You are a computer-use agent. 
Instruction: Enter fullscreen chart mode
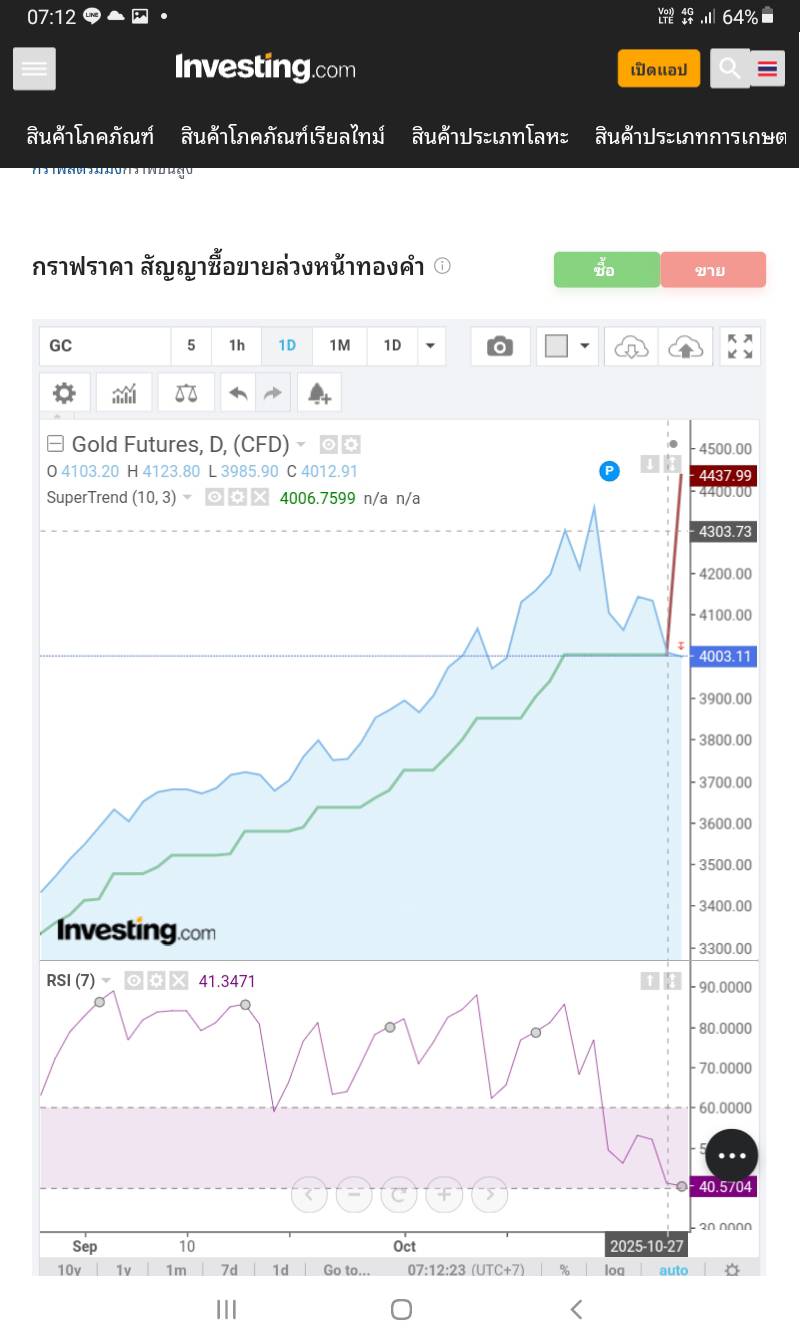[x=740, y=346]
